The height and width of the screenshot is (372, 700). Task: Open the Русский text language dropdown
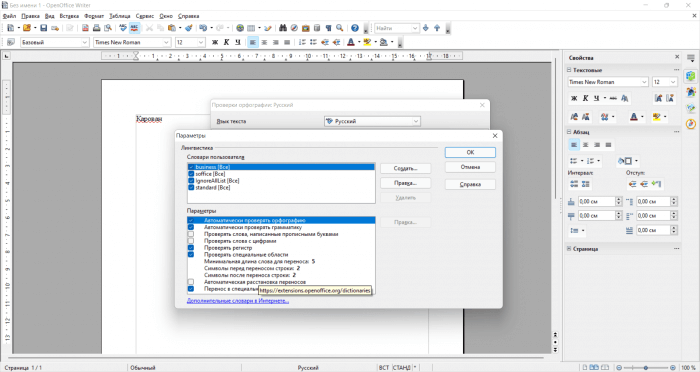pyautogui.click(x=372, y=121)
